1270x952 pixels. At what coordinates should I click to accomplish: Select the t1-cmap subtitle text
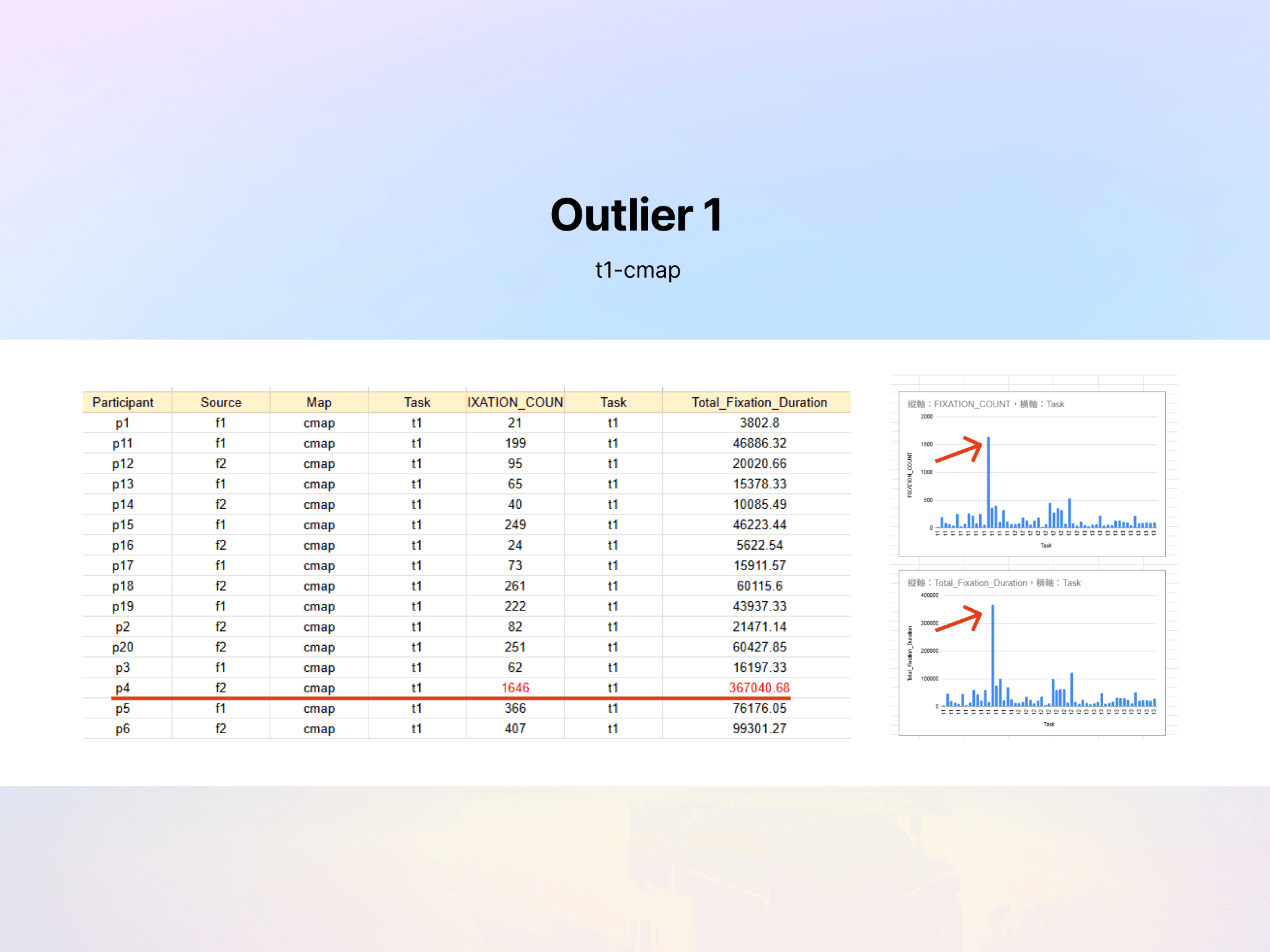tap(637, 270)
